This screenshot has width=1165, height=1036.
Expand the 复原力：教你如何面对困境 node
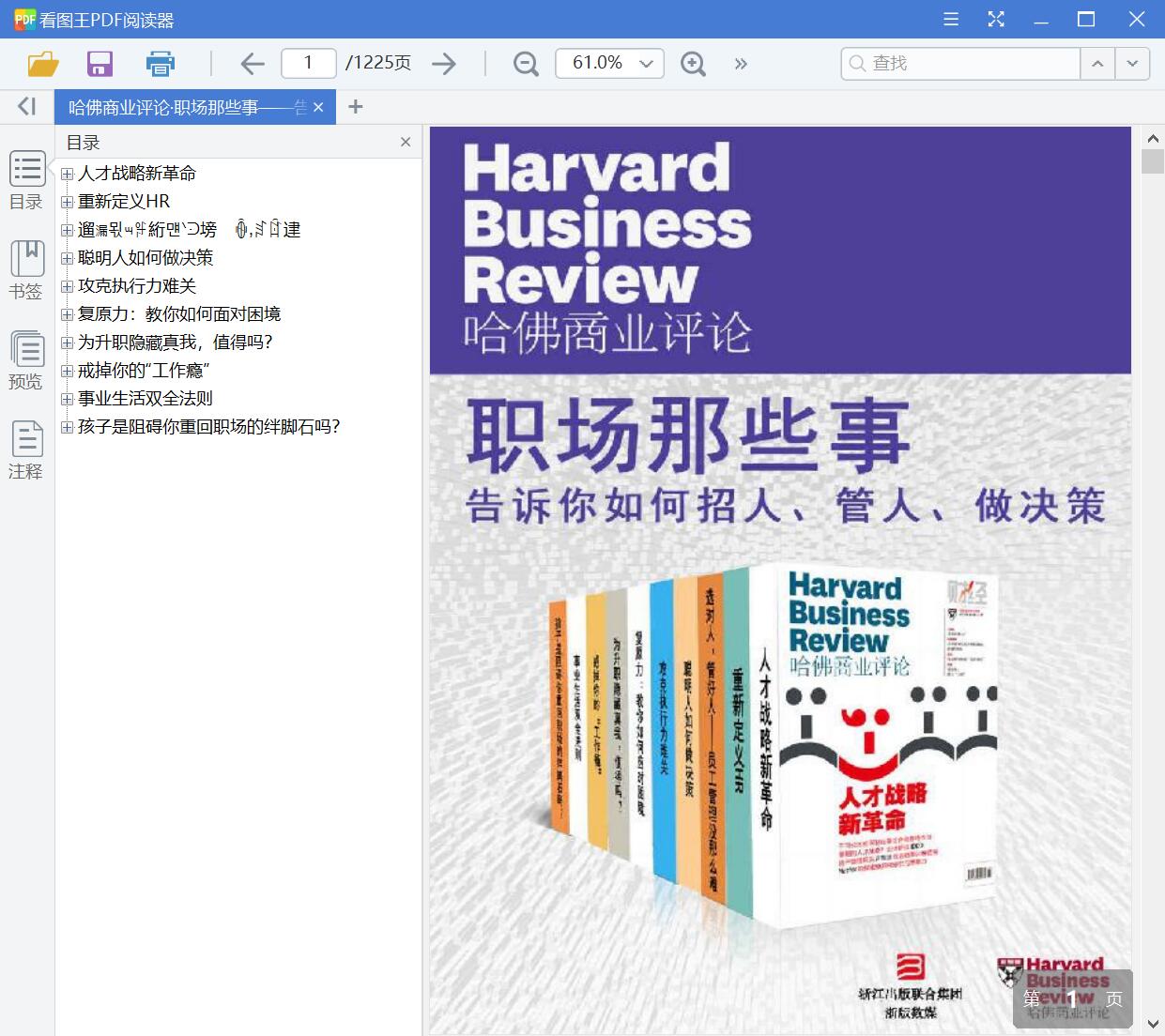tap(68, 314)
